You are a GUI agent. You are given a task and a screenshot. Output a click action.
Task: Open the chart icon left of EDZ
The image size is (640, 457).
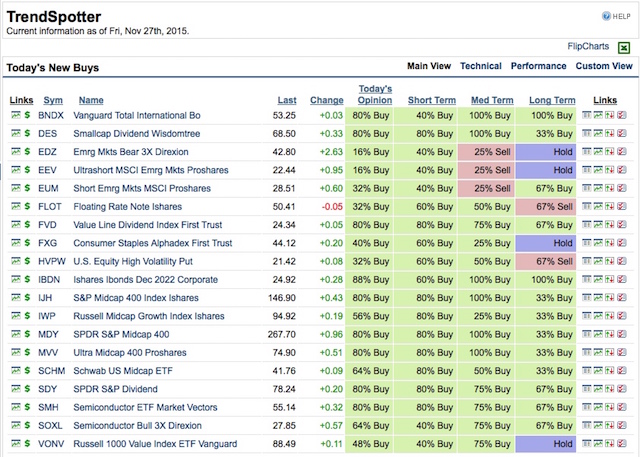click(x=16, y=151)
